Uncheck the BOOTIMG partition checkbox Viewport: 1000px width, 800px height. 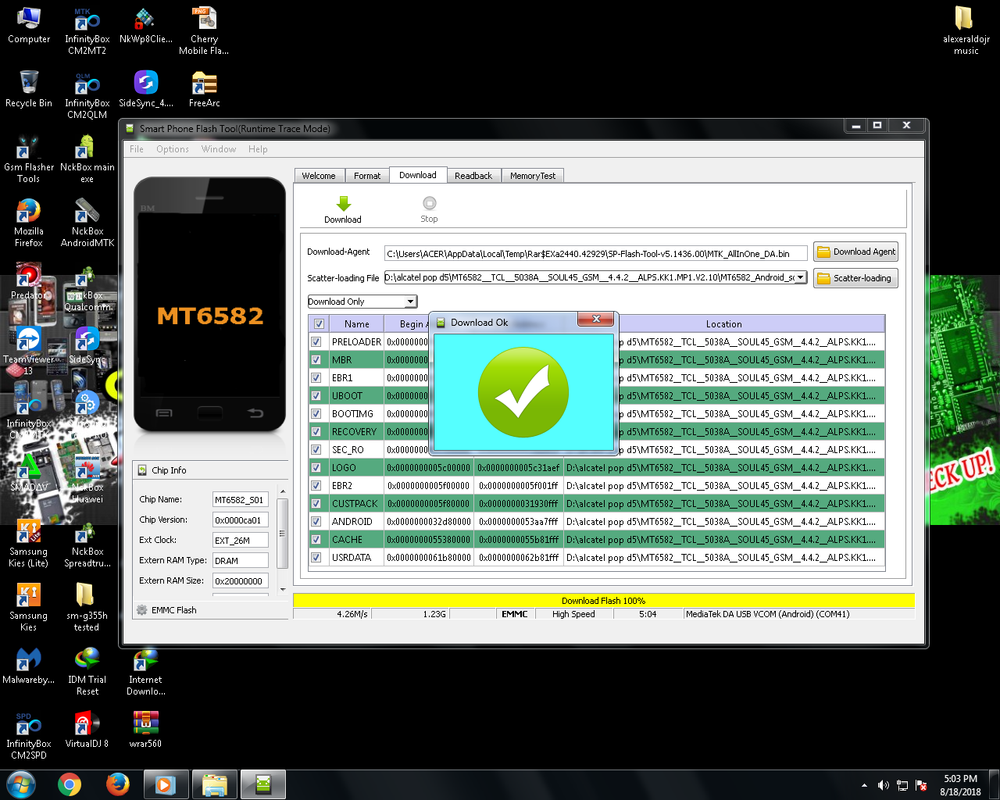coord(316,413)
